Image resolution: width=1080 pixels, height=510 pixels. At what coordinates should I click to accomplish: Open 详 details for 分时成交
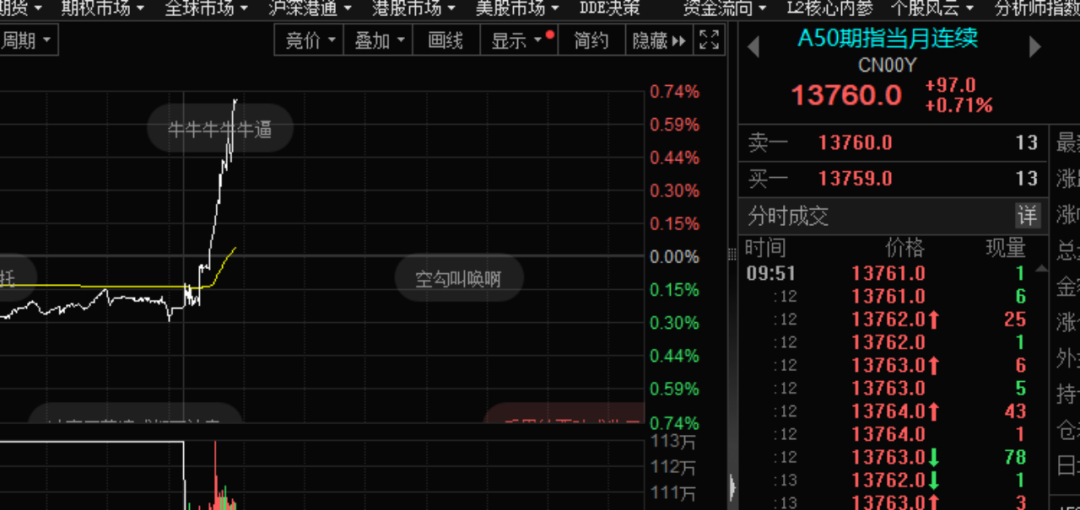[x=1027, y=216]
